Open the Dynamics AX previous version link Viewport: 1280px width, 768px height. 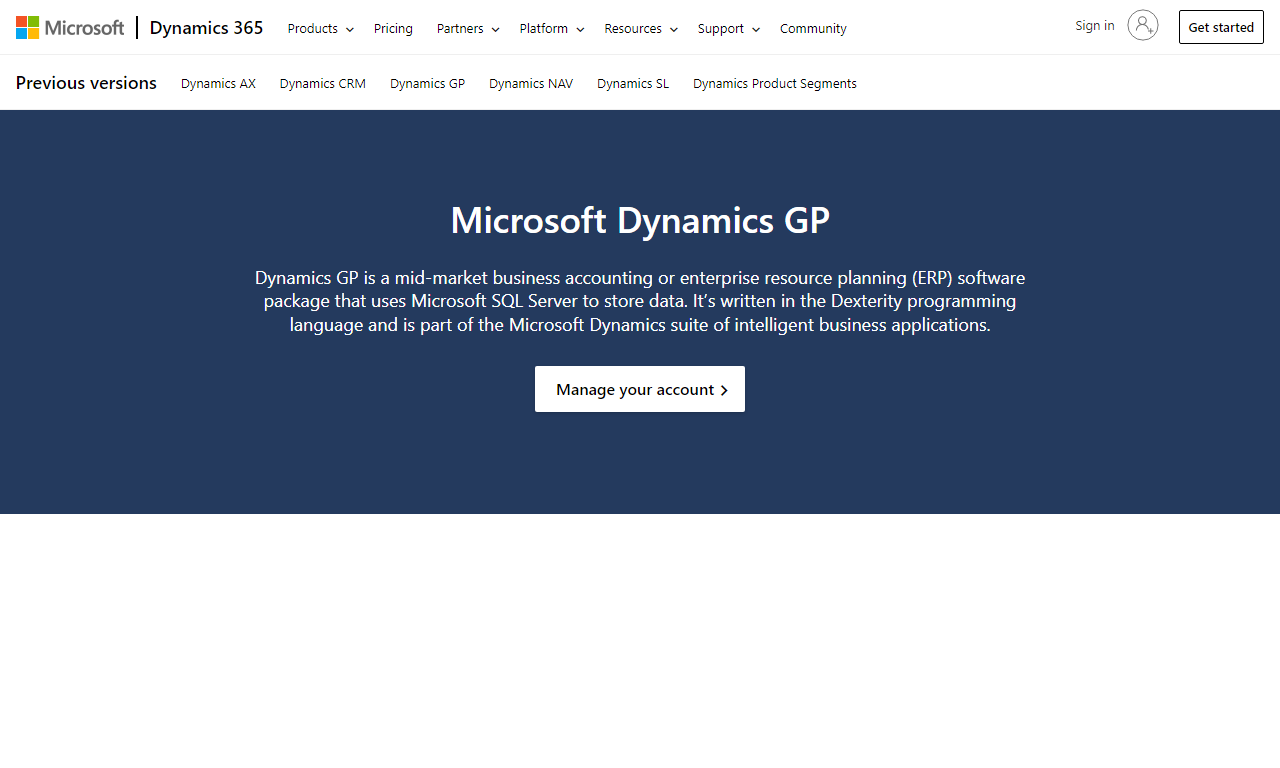pos(218,83)
